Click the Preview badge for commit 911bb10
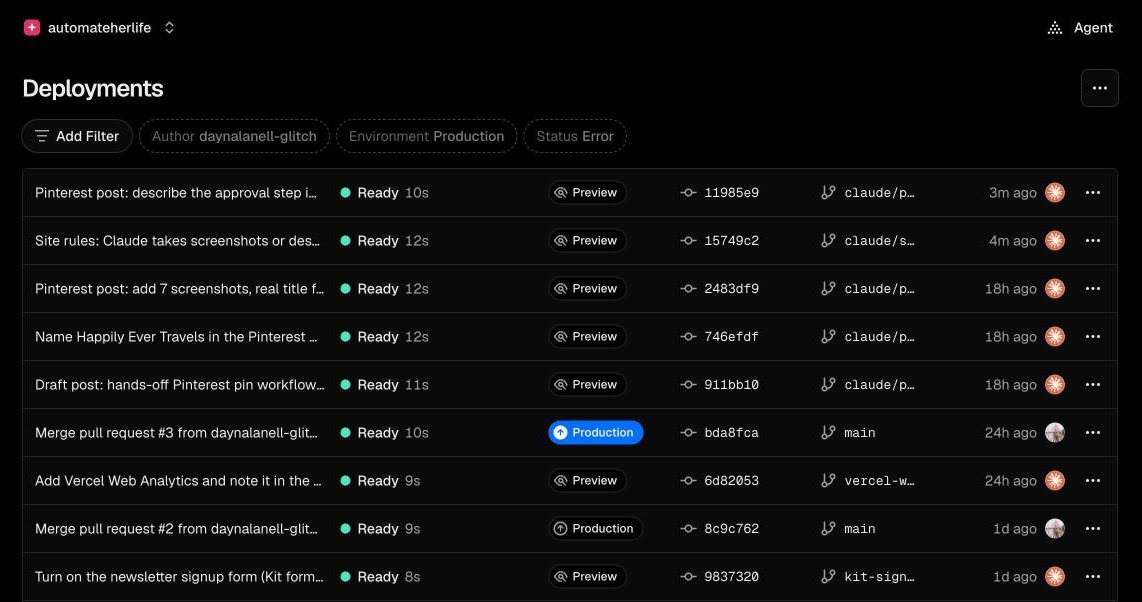 point(587,385)
